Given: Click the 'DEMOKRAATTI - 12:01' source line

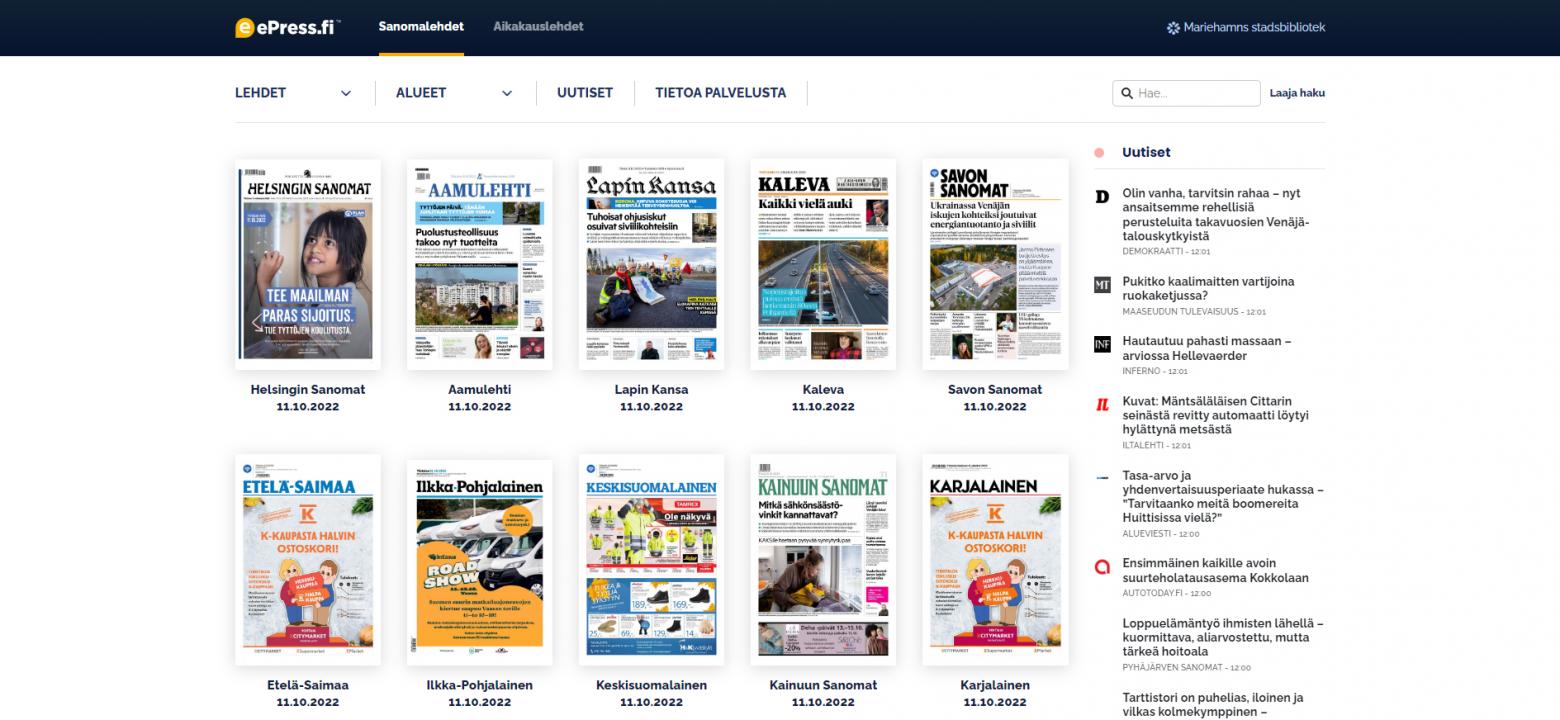Looking at the screenshot, I should coord(1166,252).
